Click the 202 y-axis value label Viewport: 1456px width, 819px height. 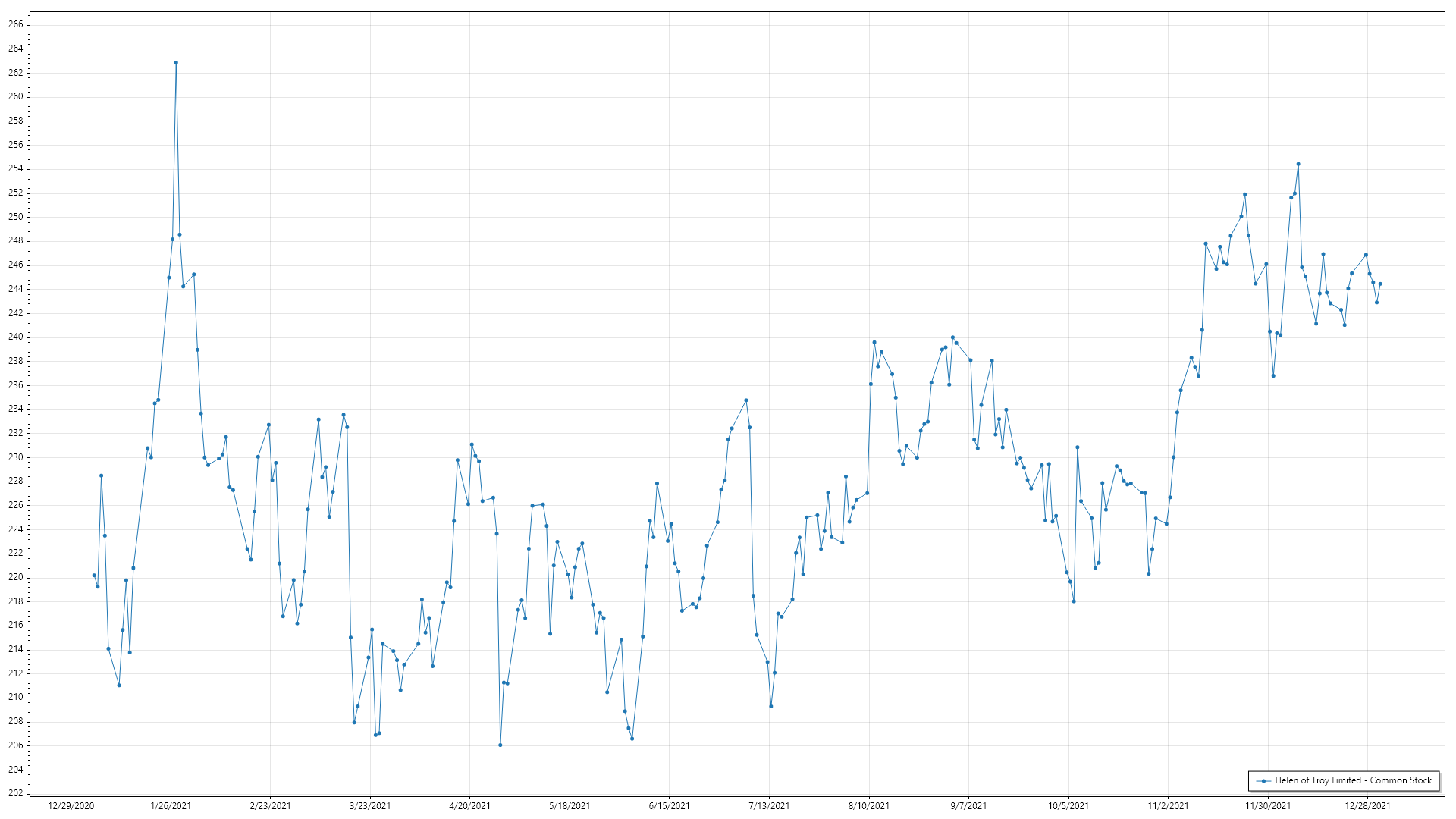(x=16, y=793)
